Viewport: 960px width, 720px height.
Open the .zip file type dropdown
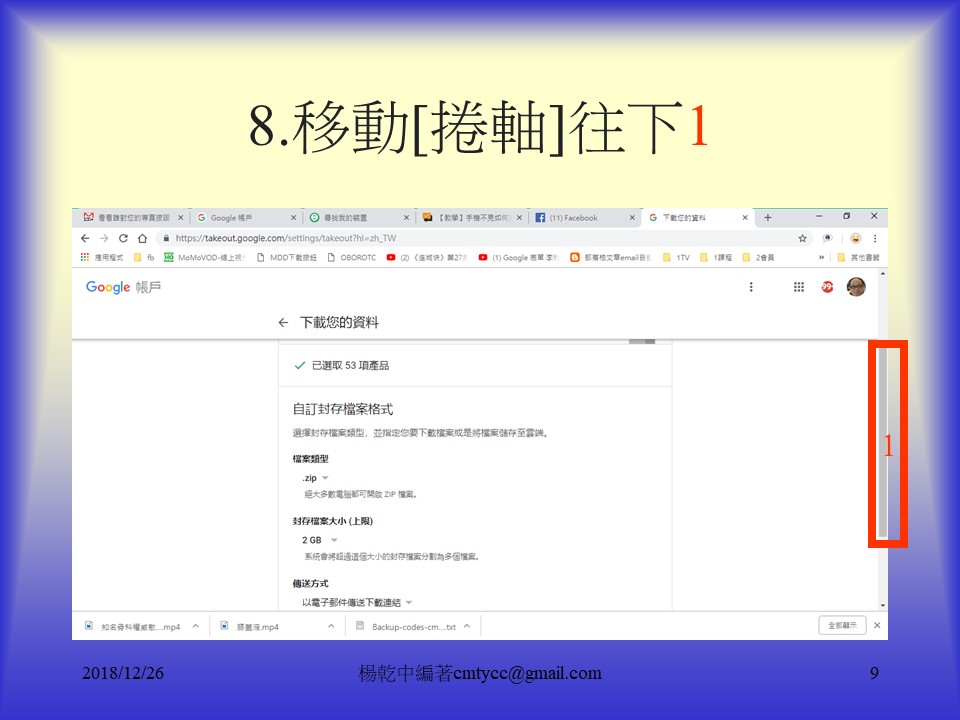(x=315, y=478)
